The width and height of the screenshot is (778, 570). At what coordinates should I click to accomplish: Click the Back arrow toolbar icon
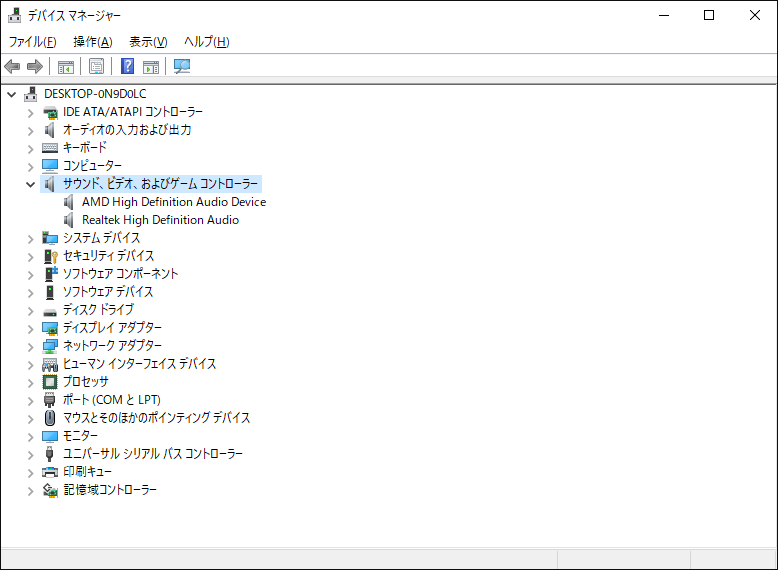point(12,66)
